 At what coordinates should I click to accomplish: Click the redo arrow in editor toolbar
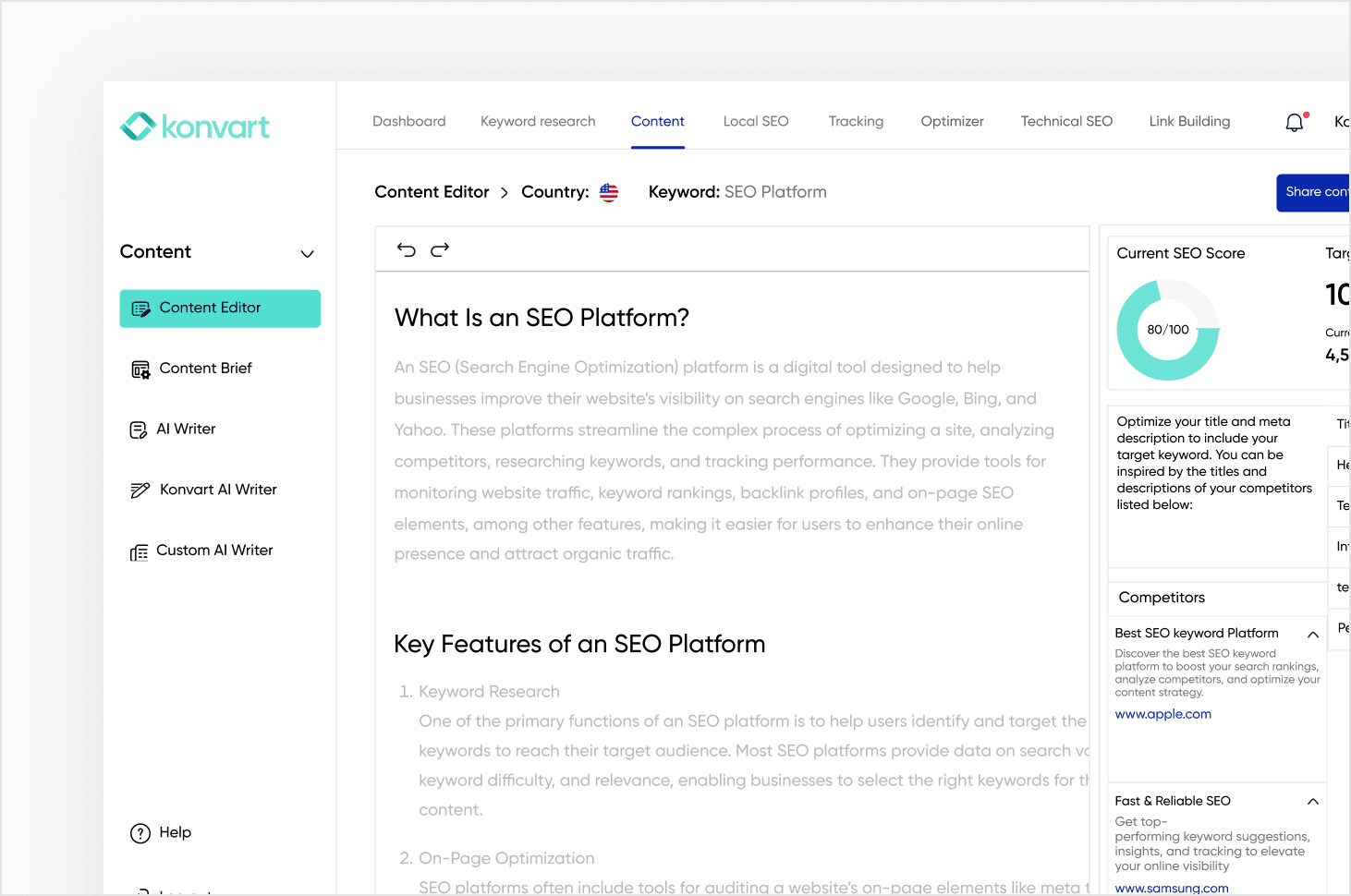point(440,249)
